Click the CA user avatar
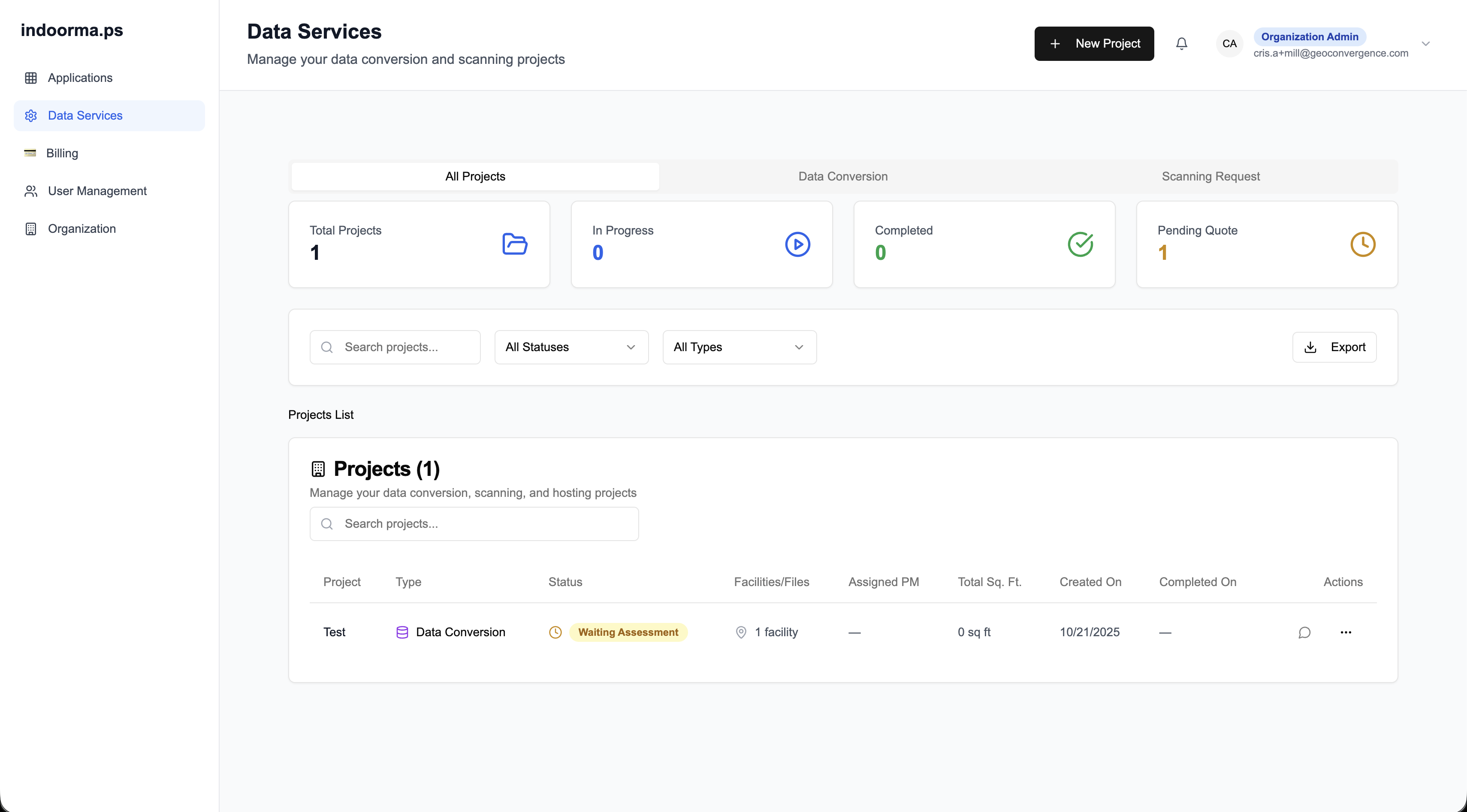 [x=1229, y=44]
